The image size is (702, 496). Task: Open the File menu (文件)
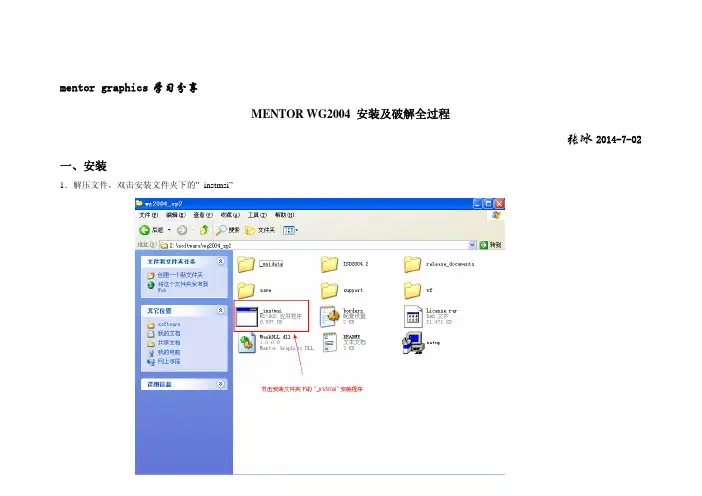(148, 214)
